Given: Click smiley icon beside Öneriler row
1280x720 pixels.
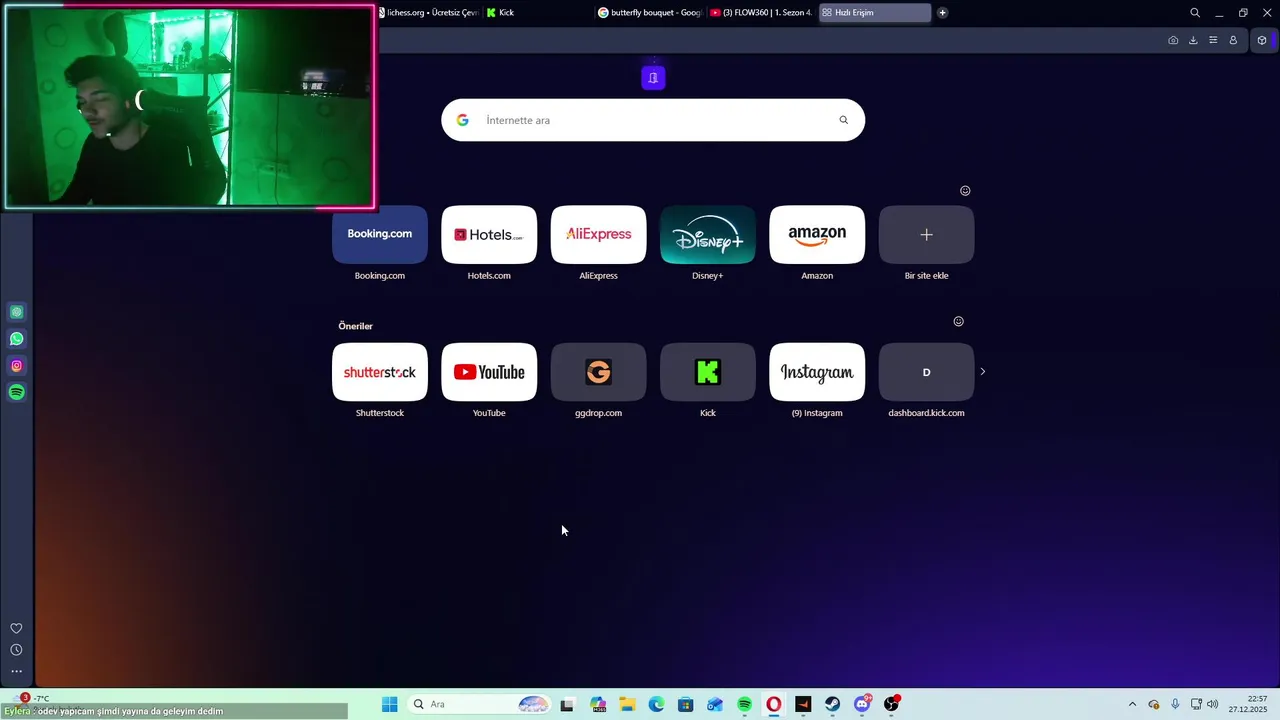Looking at the screenshot, I should pos(958,321).
